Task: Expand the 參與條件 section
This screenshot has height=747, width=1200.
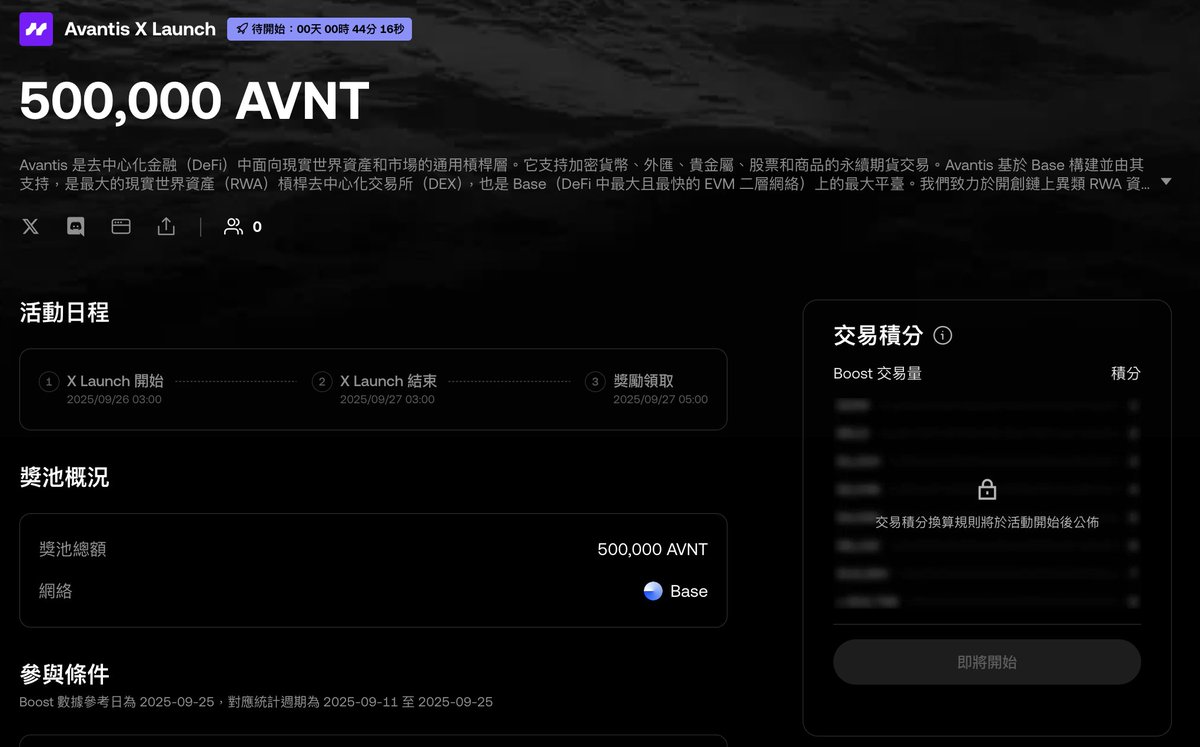Action: click(64, 675)
